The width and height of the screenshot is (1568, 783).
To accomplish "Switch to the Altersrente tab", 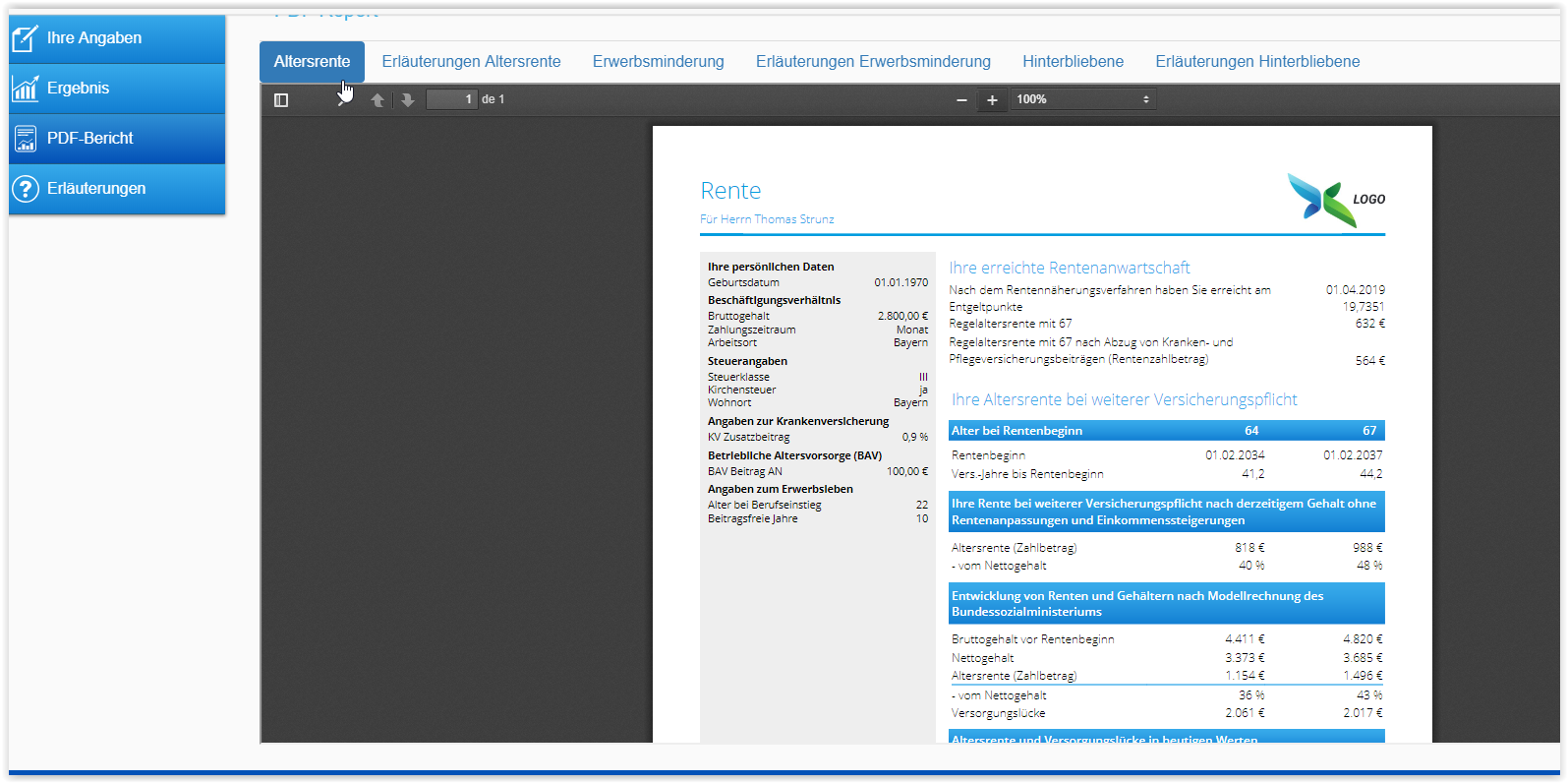I will (x=312, y=62).
